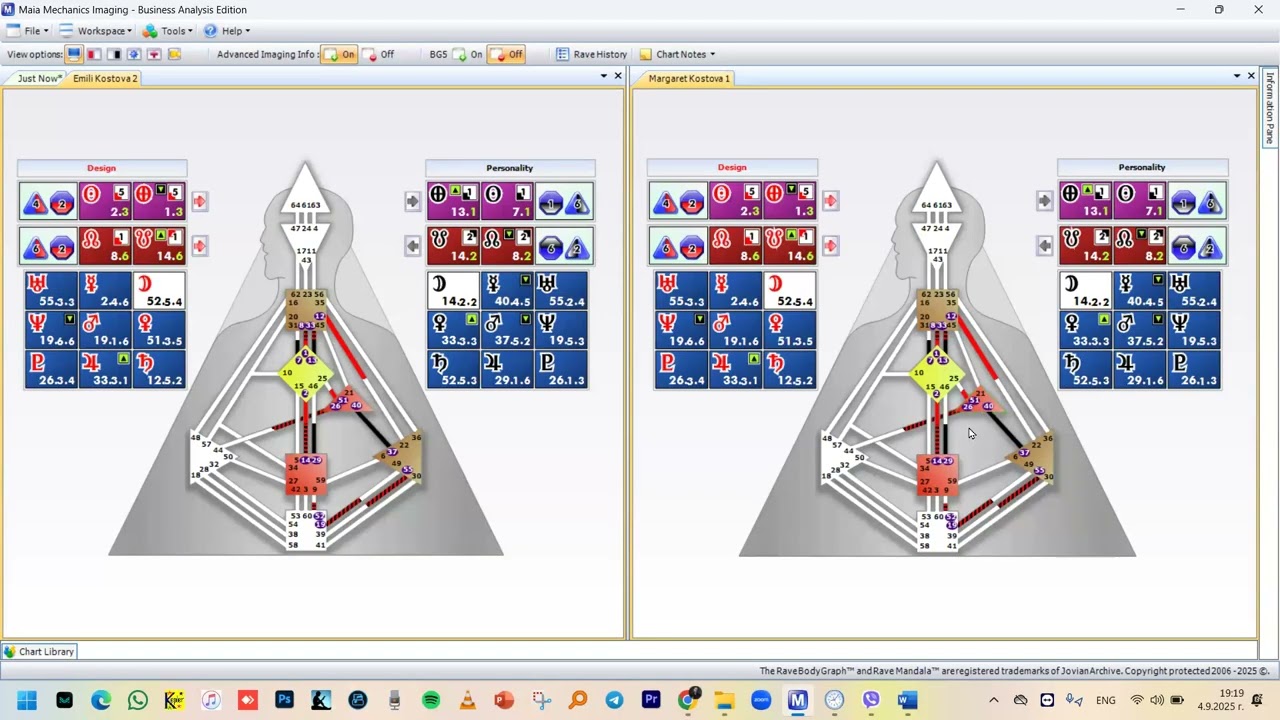1280x720 pixels.
Task: Click the red arrow beside Design Nodes row, Emili chart
Action: pyautogui.click(x=200, y=245)
